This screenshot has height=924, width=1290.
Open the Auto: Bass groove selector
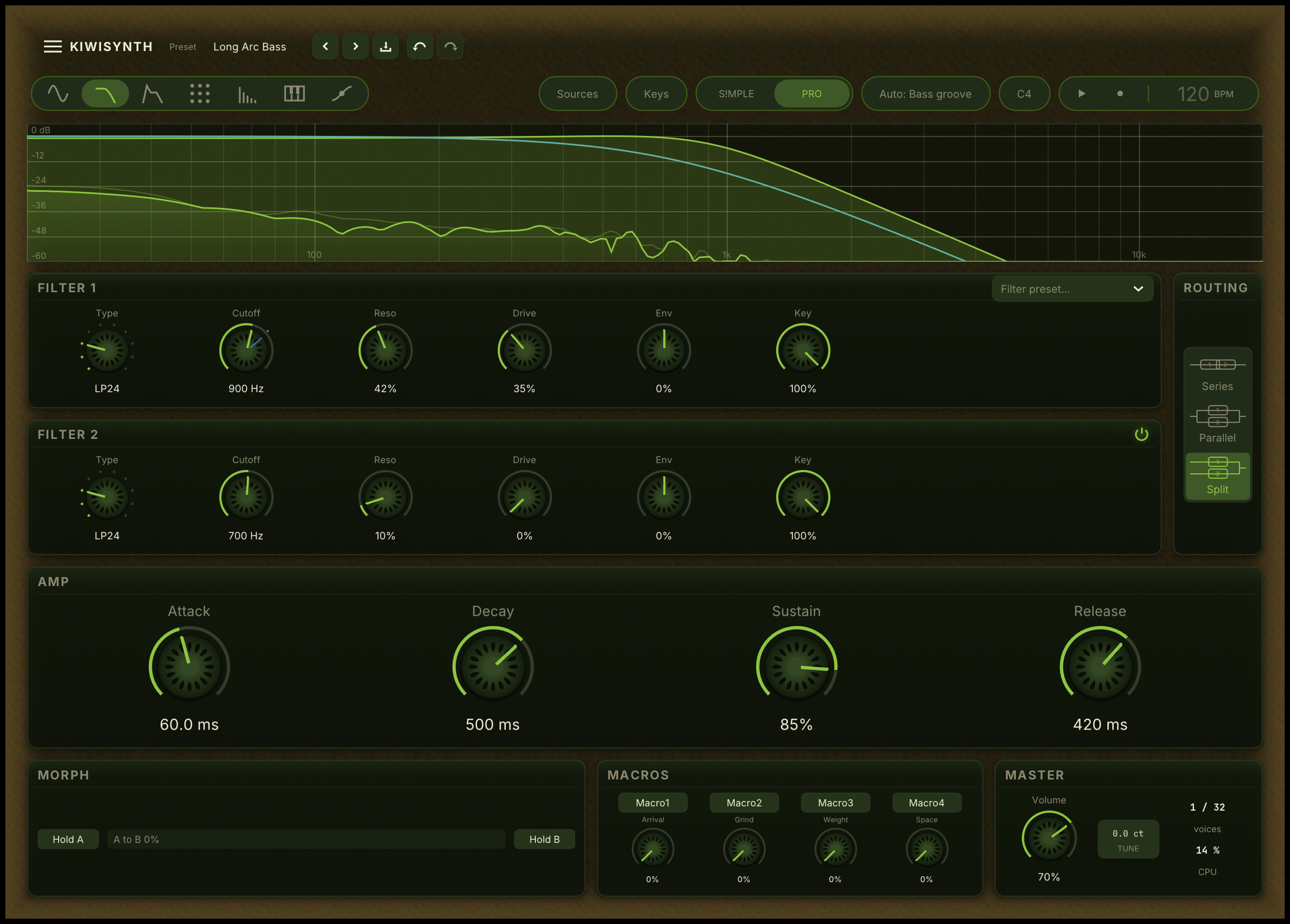[926, 94]
